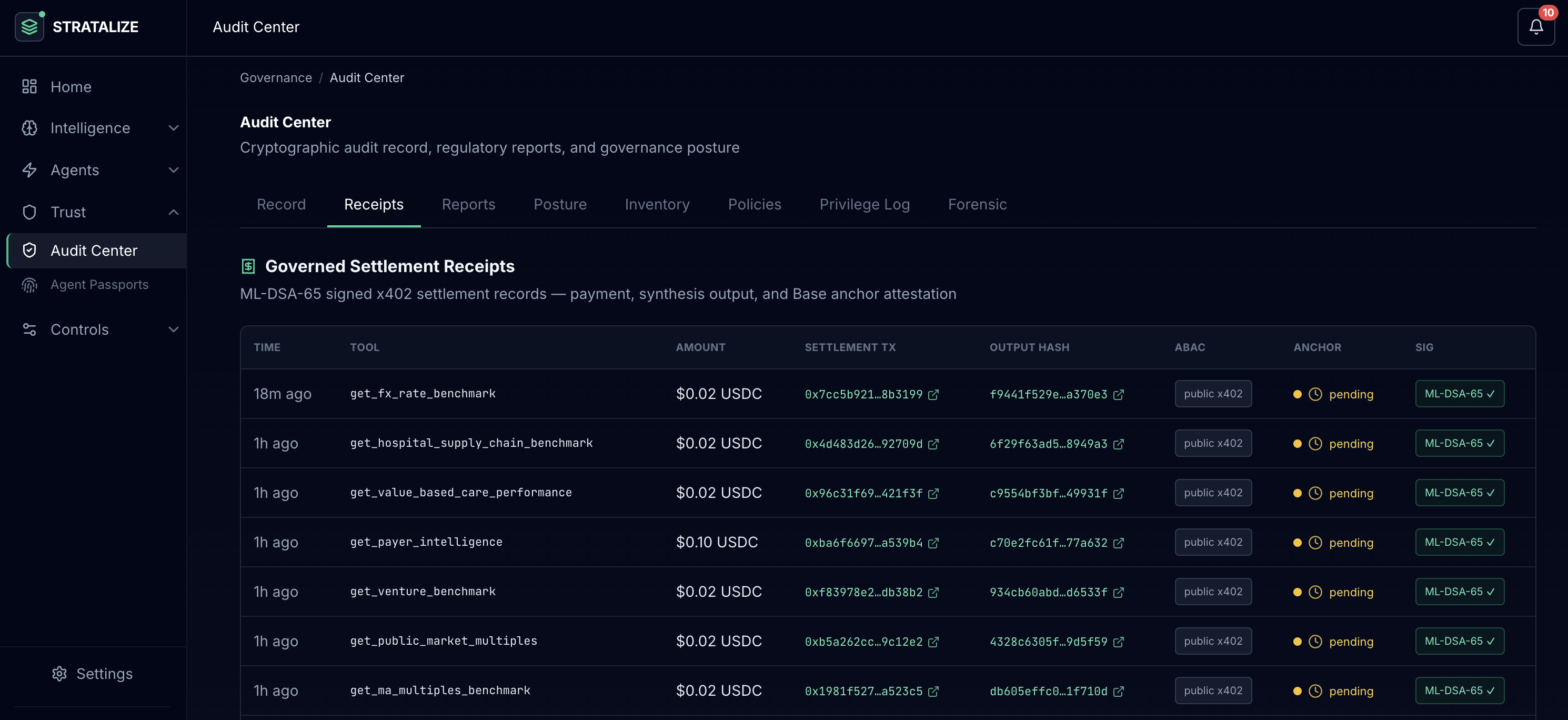Click ML-DSA-65 signature badge in get_venture_benchmark row
This screenshot has width=1568, height=720.
pos(1459,591)
